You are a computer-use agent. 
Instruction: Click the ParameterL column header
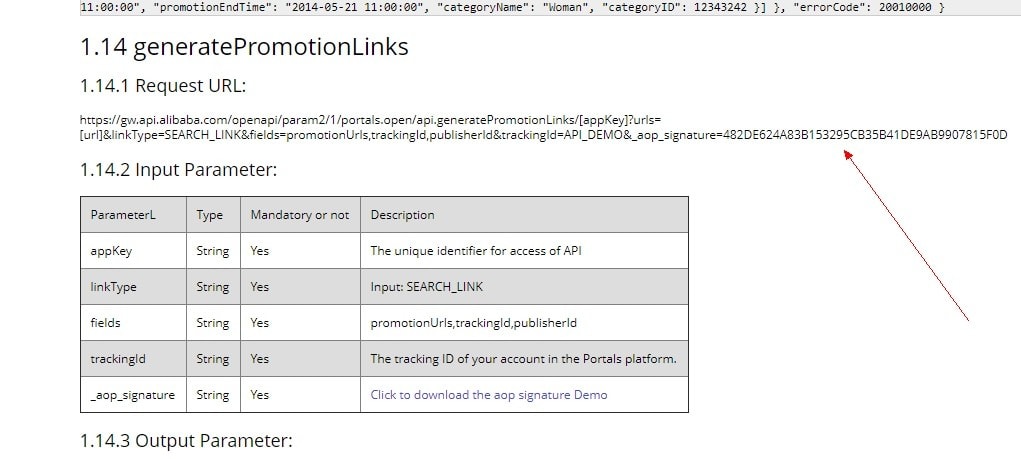click(x=123, y=215)
